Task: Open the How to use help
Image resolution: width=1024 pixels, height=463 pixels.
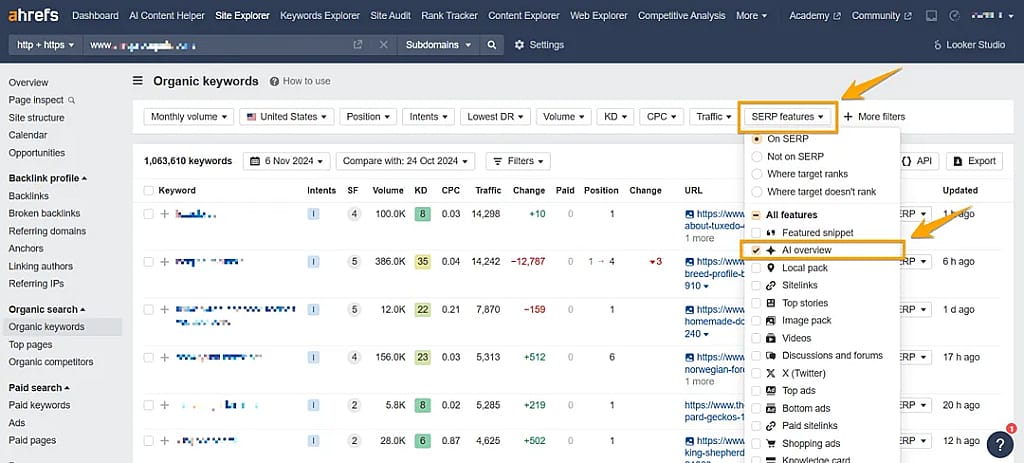Action: click(300, 81)
